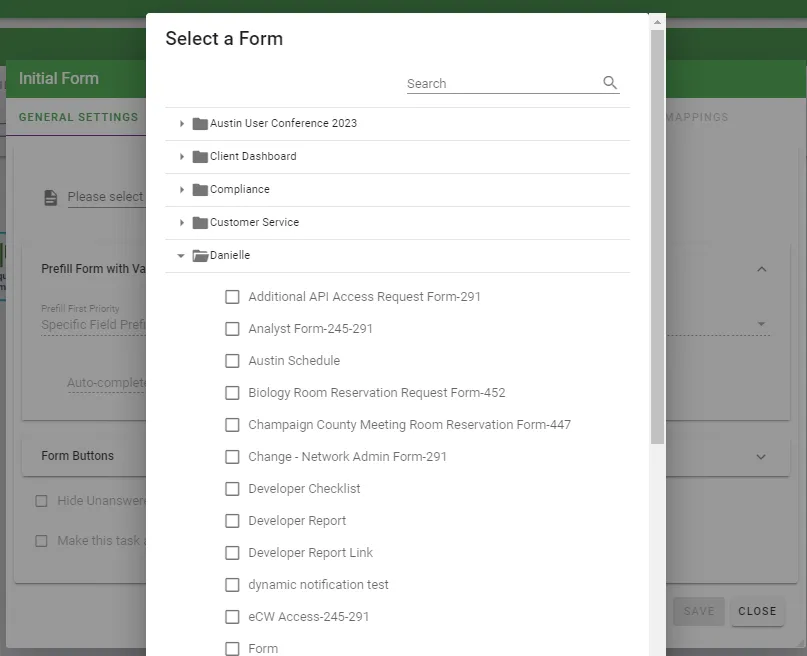Viewport: 807px width, 656px height.
Task: Check the Austin Schedule checkbox
Action: 232,361
